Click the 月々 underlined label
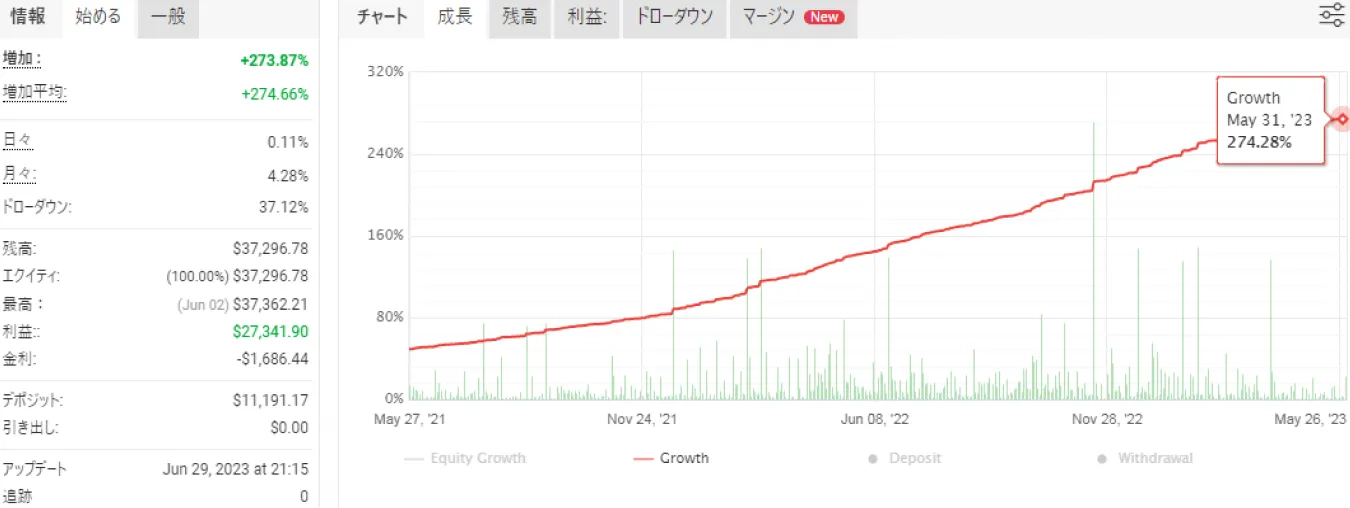Screen dimensions: 1350x508 point(19,175)
